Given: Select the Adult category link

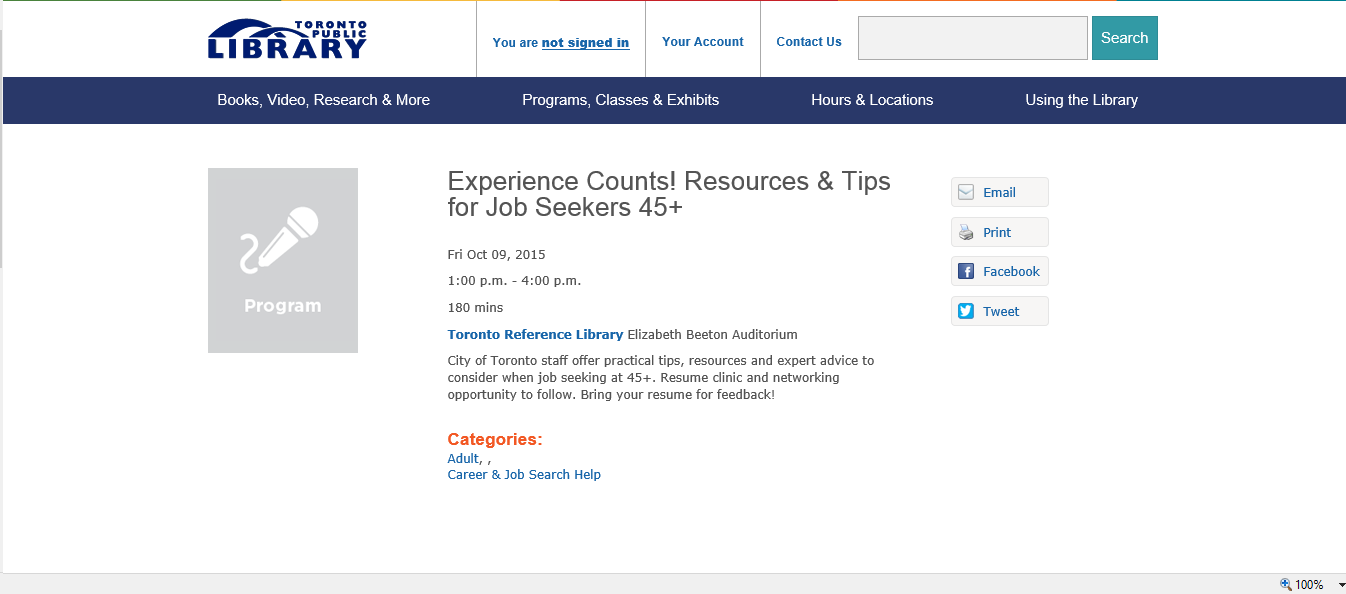Looking at the screenshot, I should click(x=463, y=459).
